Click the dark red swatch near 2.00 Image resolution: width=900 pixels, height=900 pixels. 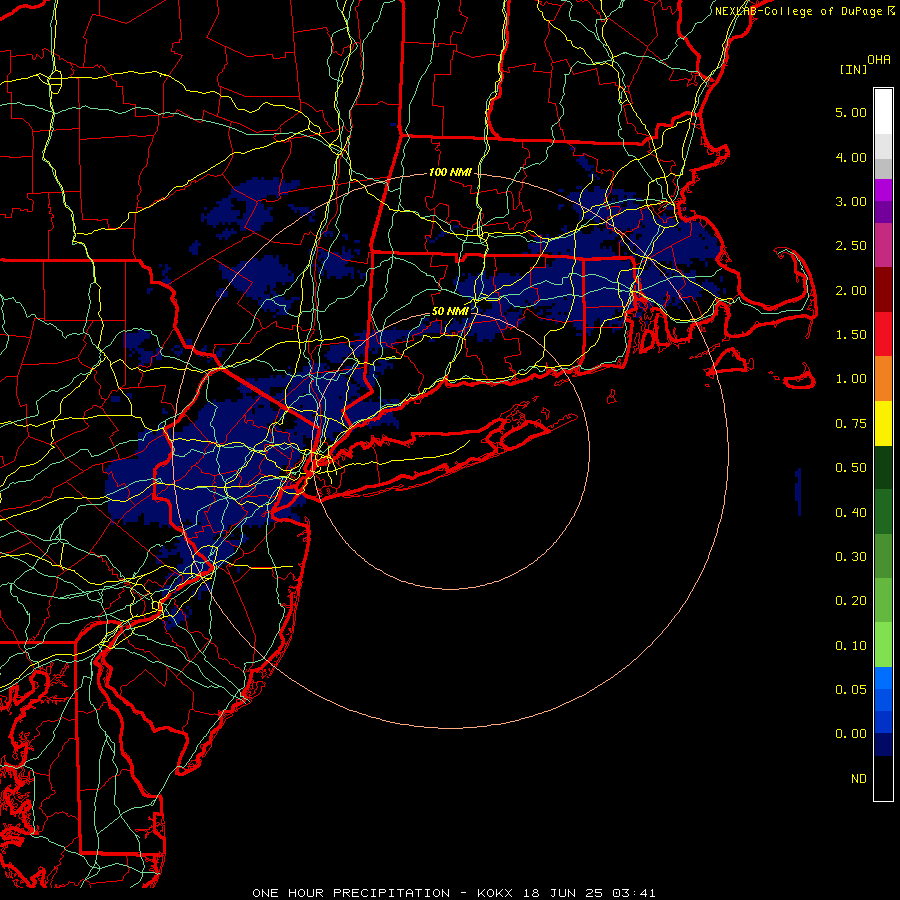point(883,290)
